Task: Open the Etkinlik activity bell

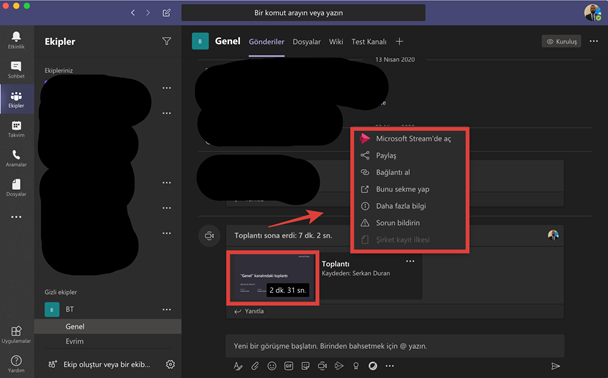Action: point(16,40)
